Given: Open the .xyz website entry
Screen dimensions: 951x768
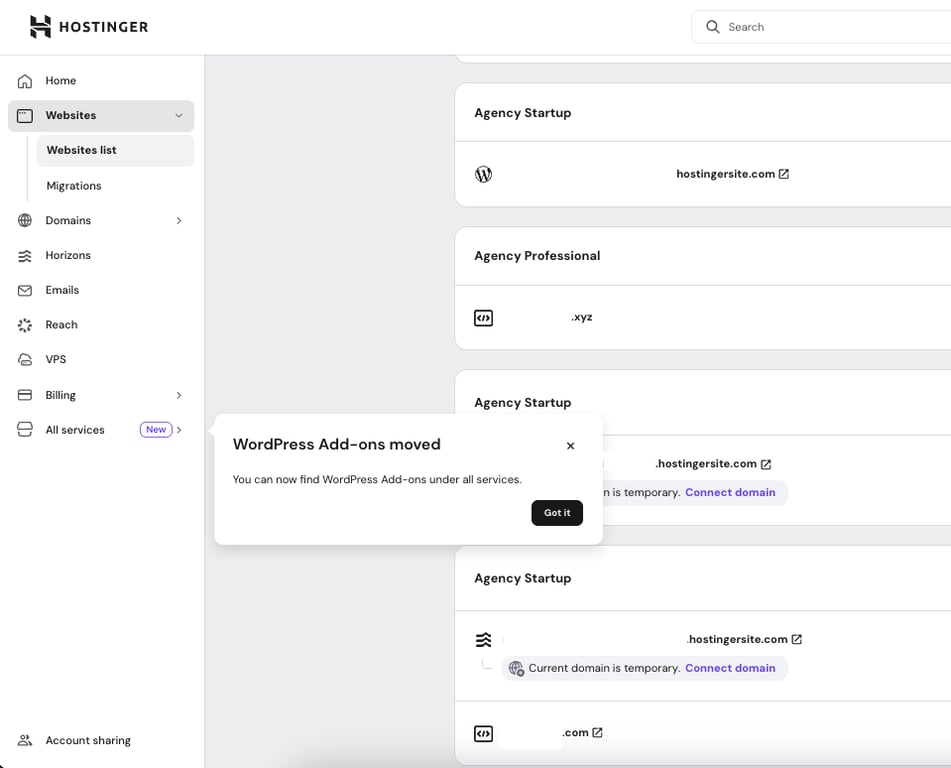Looking at the screenshot, I should (581, 317).
